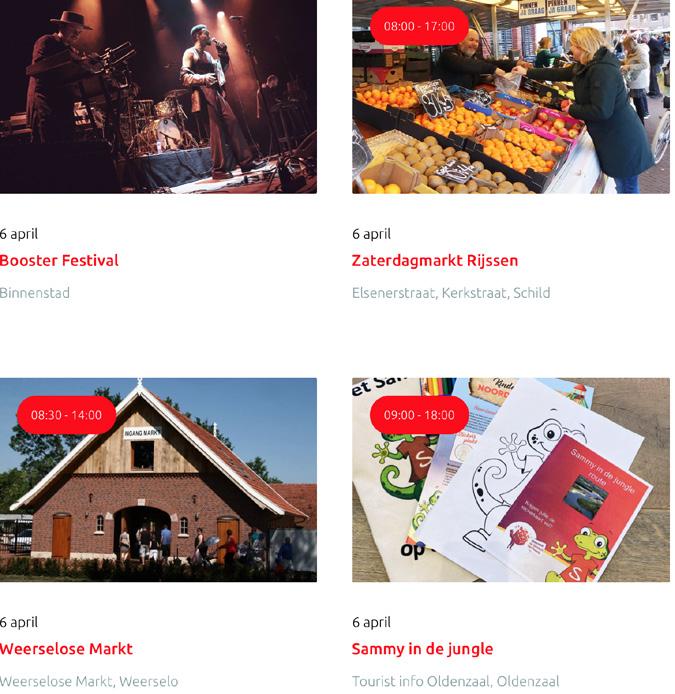Screen dimensions: 675x694
Task: Select the Binnenstad location text
Action: tap(35, 293)
